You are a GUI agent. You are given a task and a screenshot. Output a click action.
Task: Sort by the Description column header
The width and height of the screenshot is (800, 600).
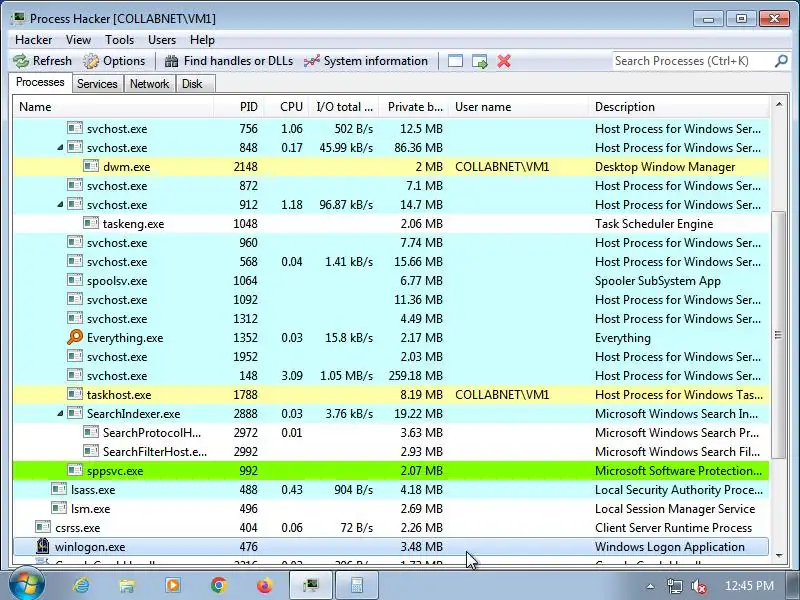coord(679,107)
